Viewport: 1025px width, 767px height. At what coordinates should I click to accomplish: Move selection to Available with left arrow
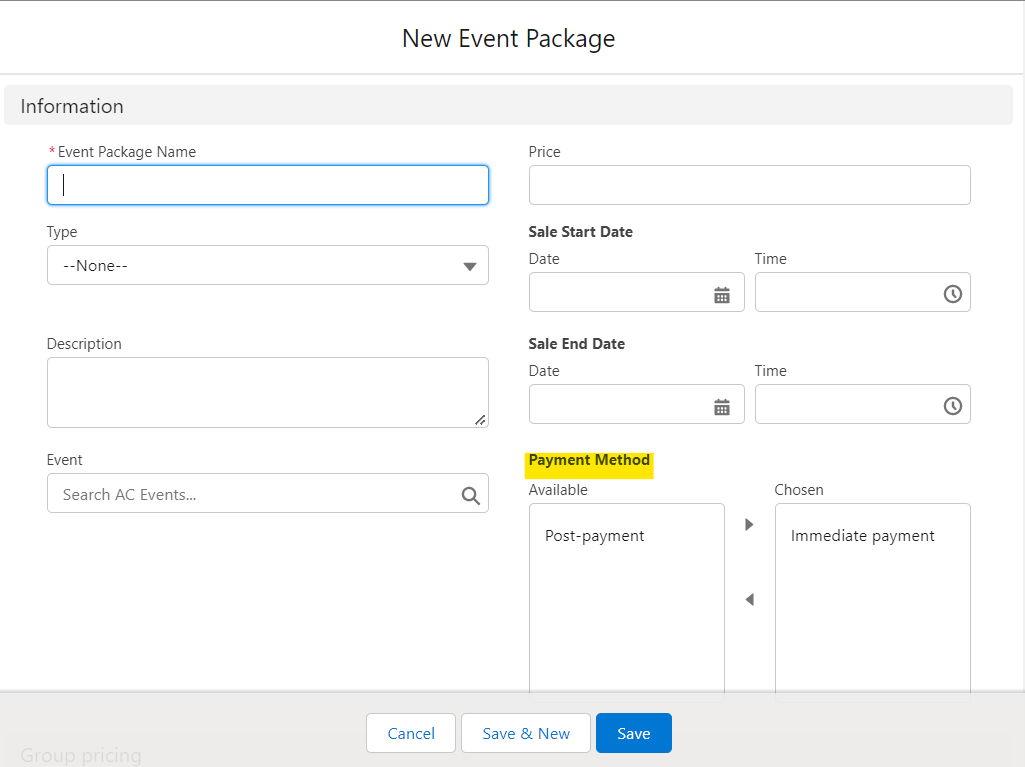click(x=749, y=600)
